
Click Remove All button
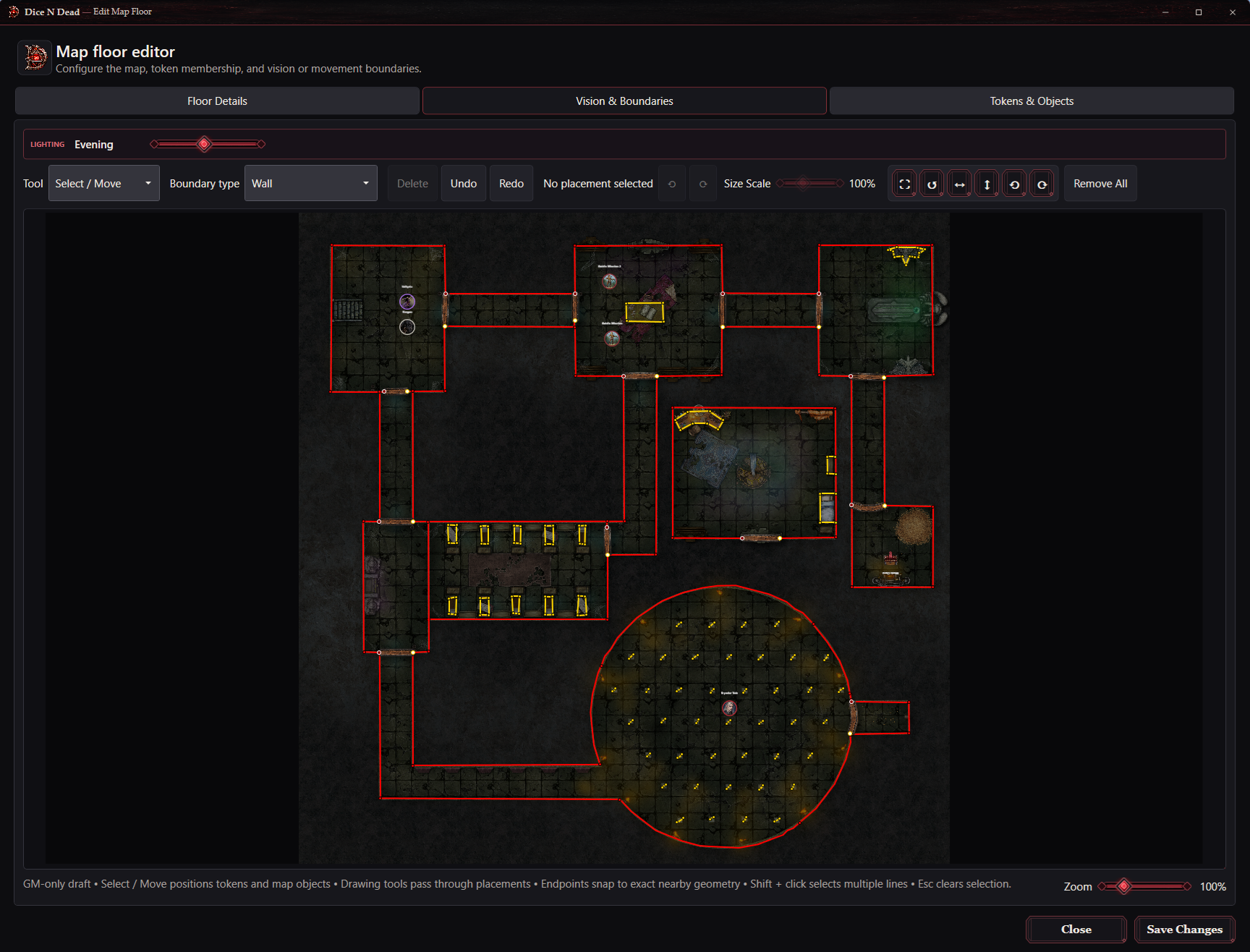point(1100,184)
